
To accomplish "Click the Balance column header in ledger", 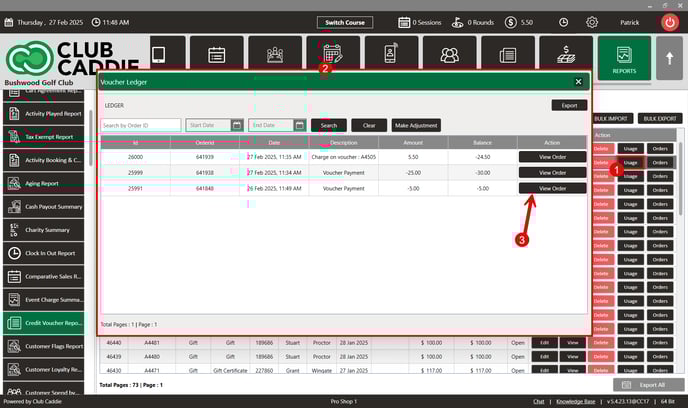I will pos(482,143).
